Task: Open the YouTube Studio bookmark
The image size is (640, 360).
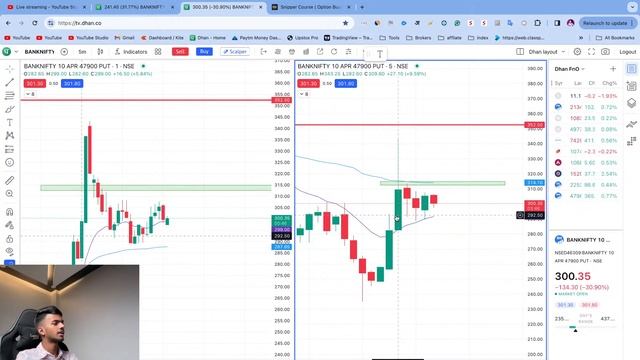Action: 89,38
